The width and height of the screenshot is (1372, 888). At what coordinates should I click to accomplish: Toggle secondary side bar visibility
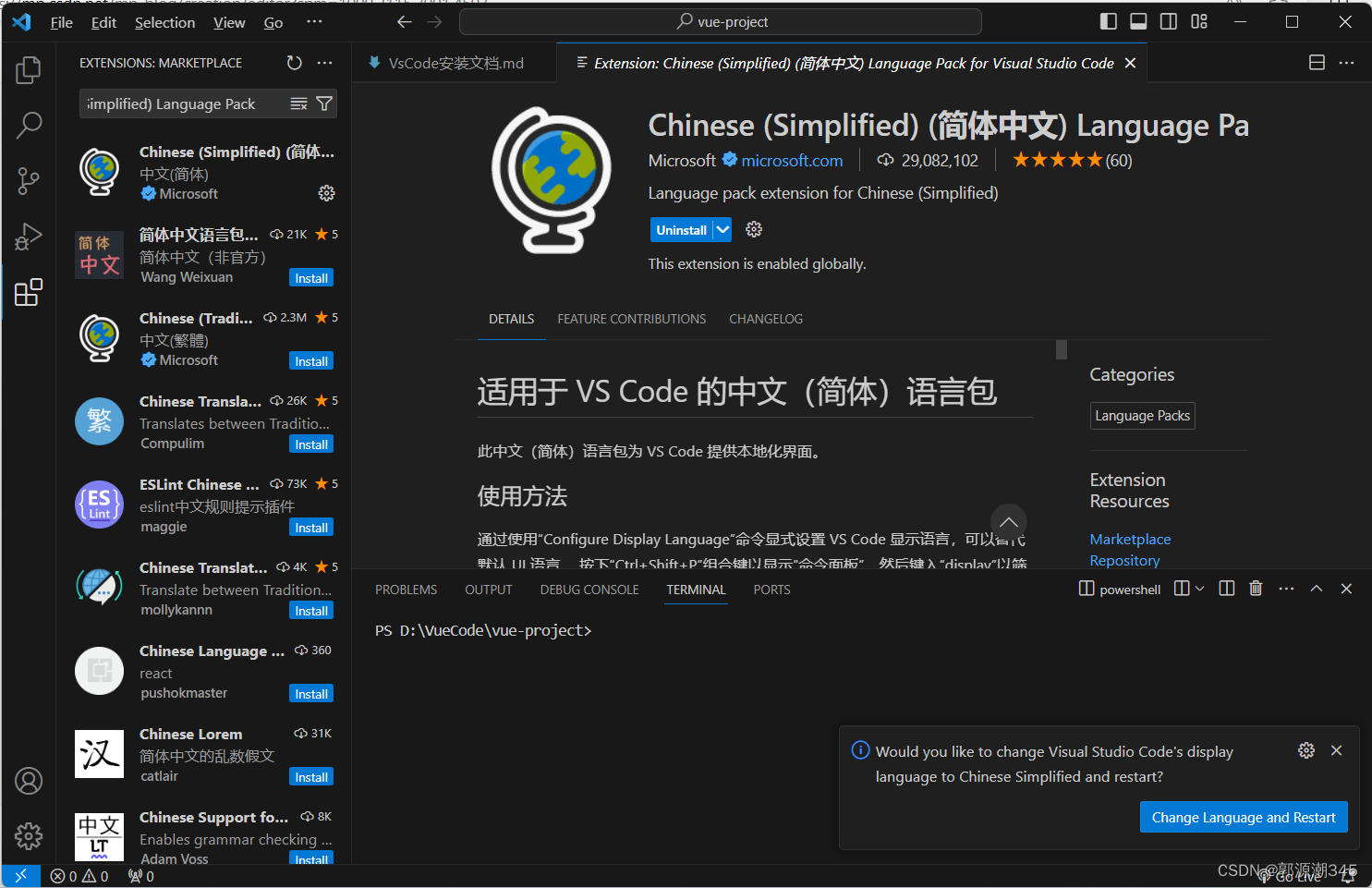(1169, 21)
